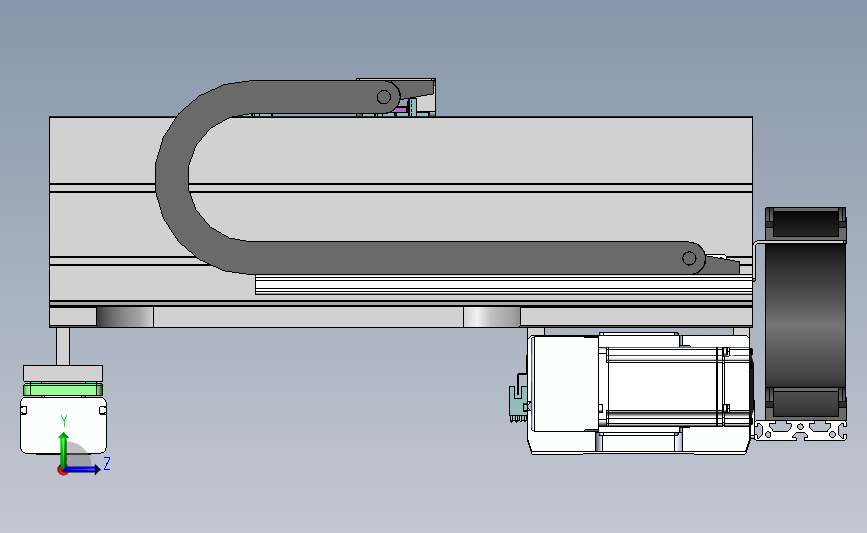Click the green Y axis arrow of triad
Screen dimensions: 867x533
(x=64, y=450)
